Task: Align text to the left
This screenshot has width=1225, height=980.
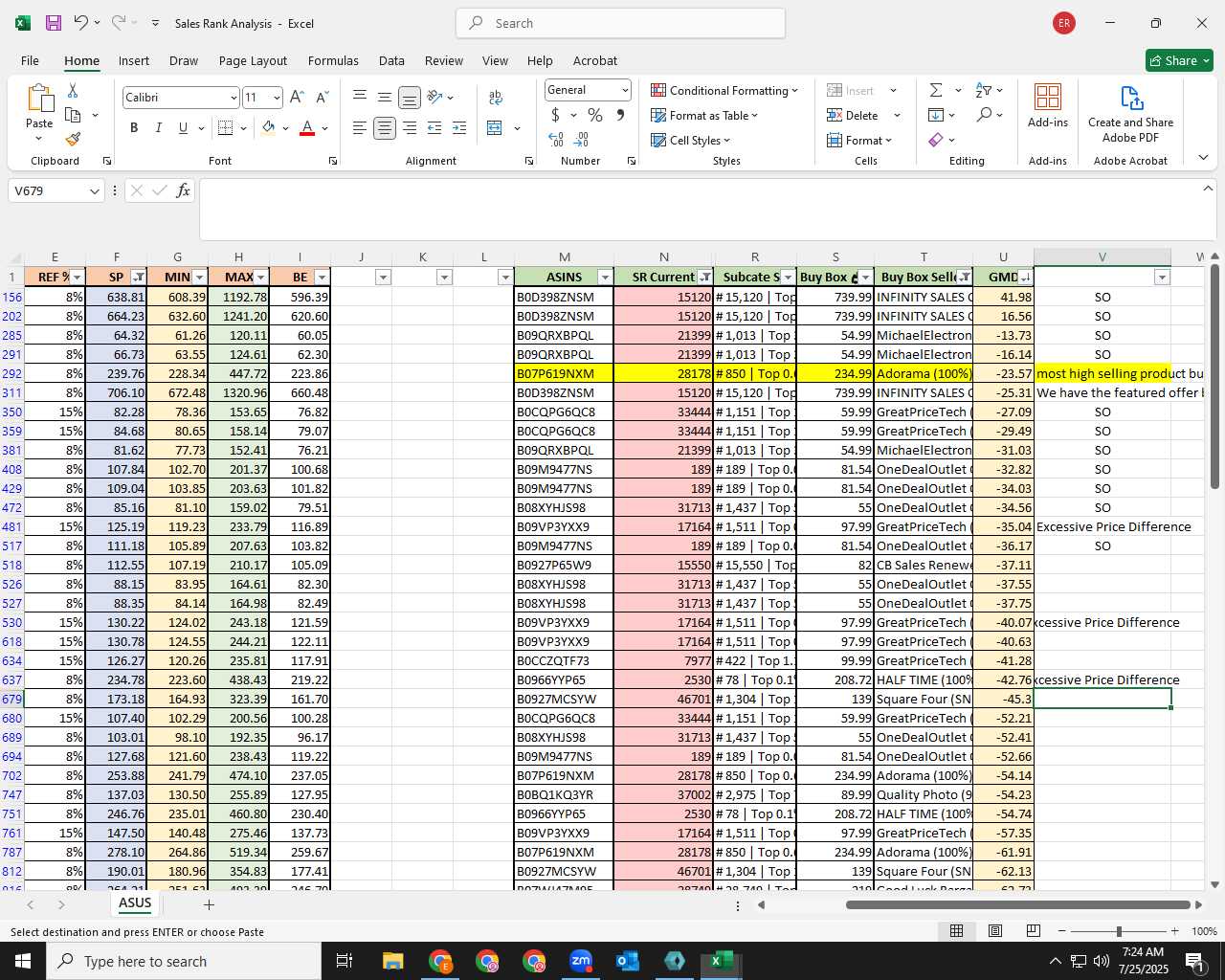Action: [x=360, y=128]
